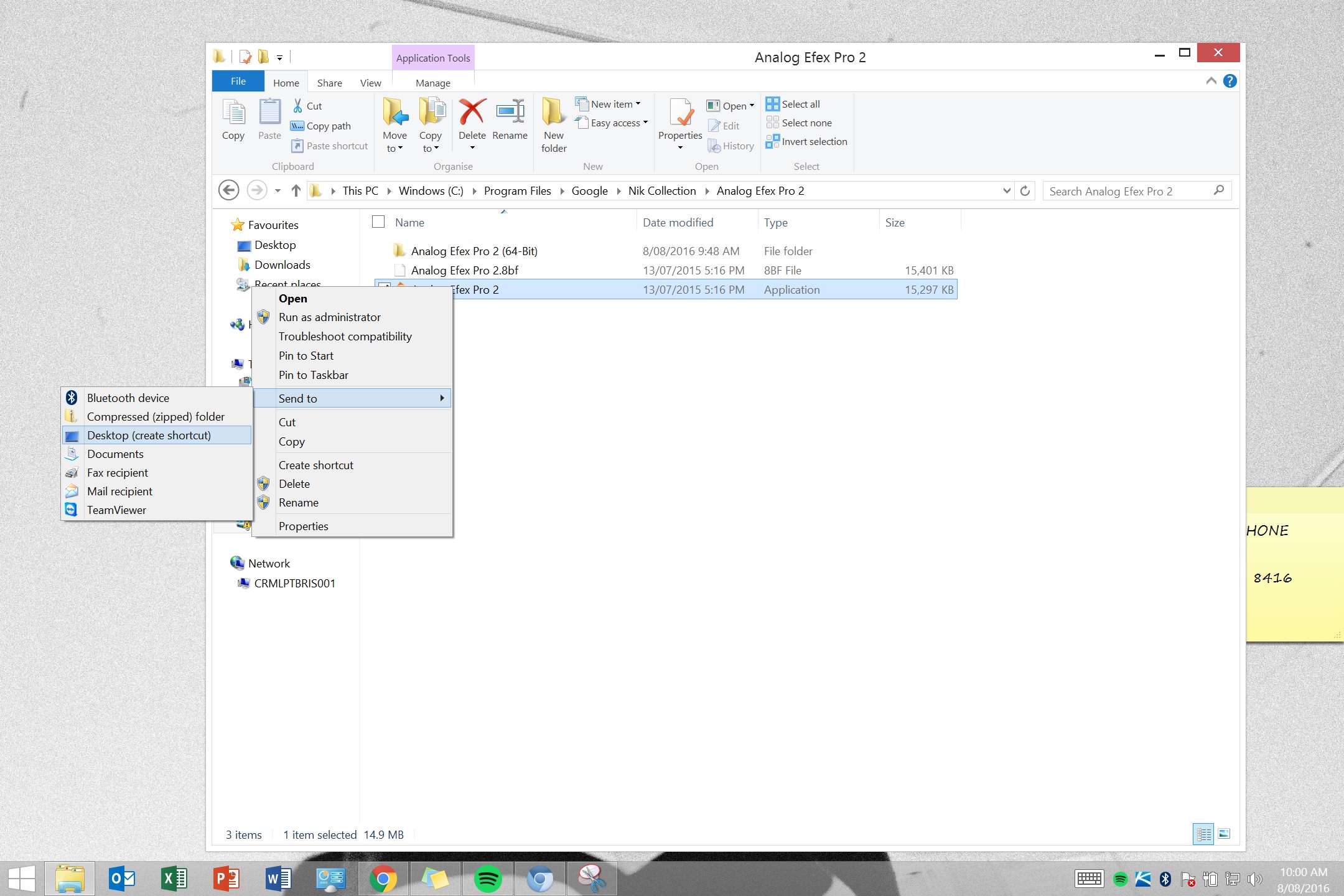Collapse the ribbon with chevron
1344x896 pixels.
click(x=1211, y=81)
